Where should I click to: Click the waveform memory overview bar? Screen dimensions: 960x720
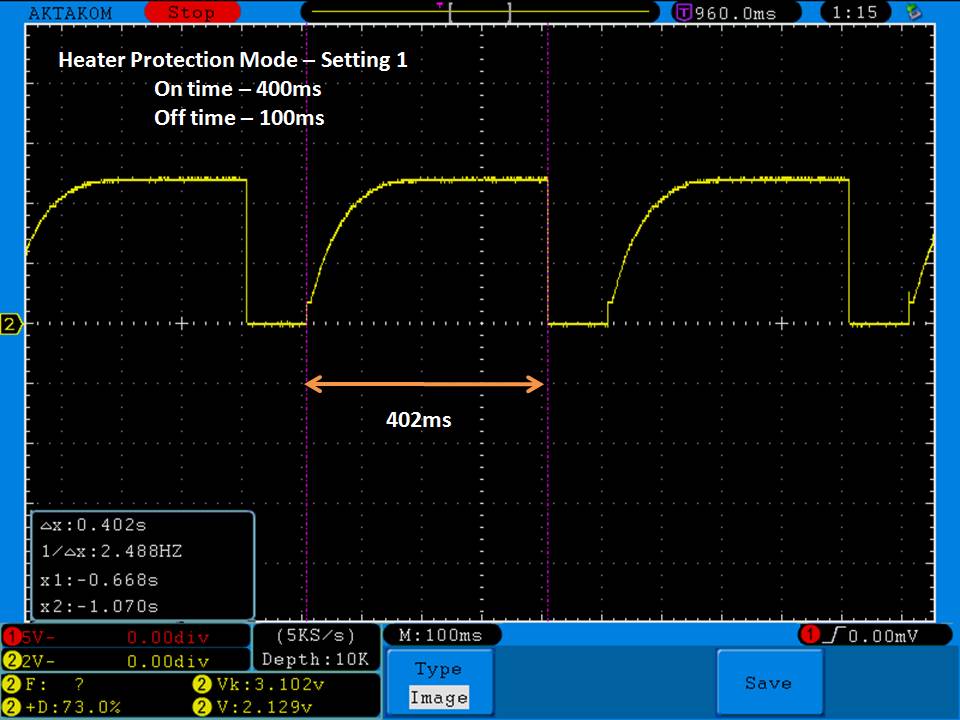click(x=480, y=12)
